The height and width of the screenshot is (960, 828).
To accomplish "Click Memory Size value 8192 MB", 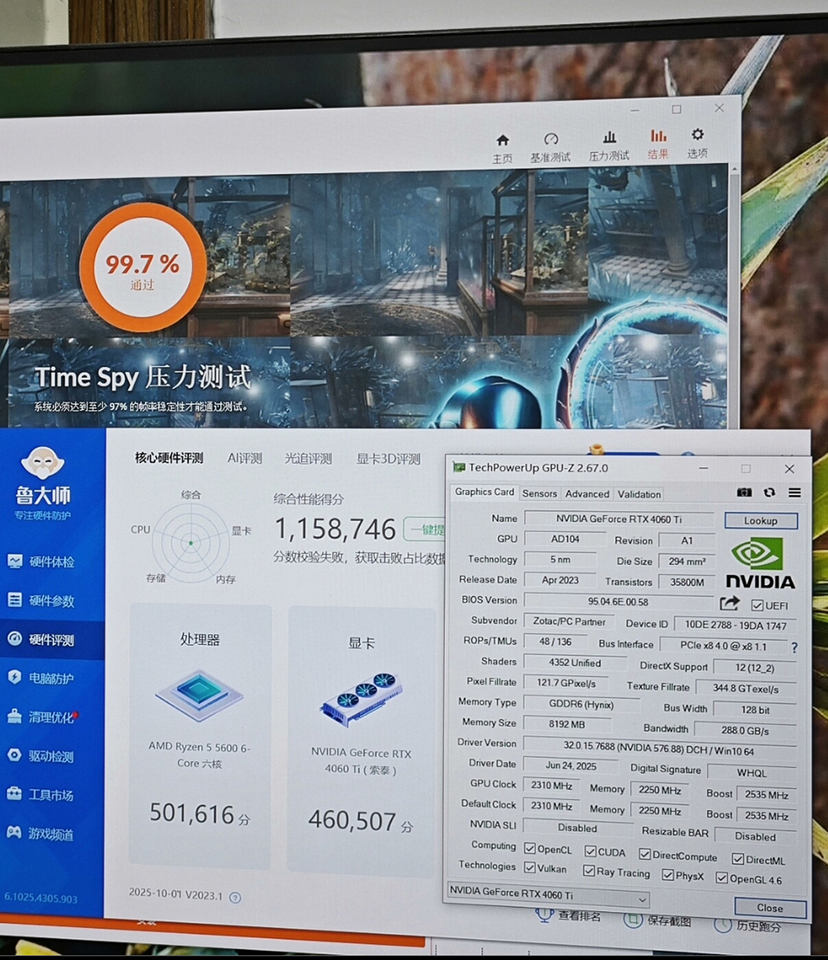I will click(566, 724).
